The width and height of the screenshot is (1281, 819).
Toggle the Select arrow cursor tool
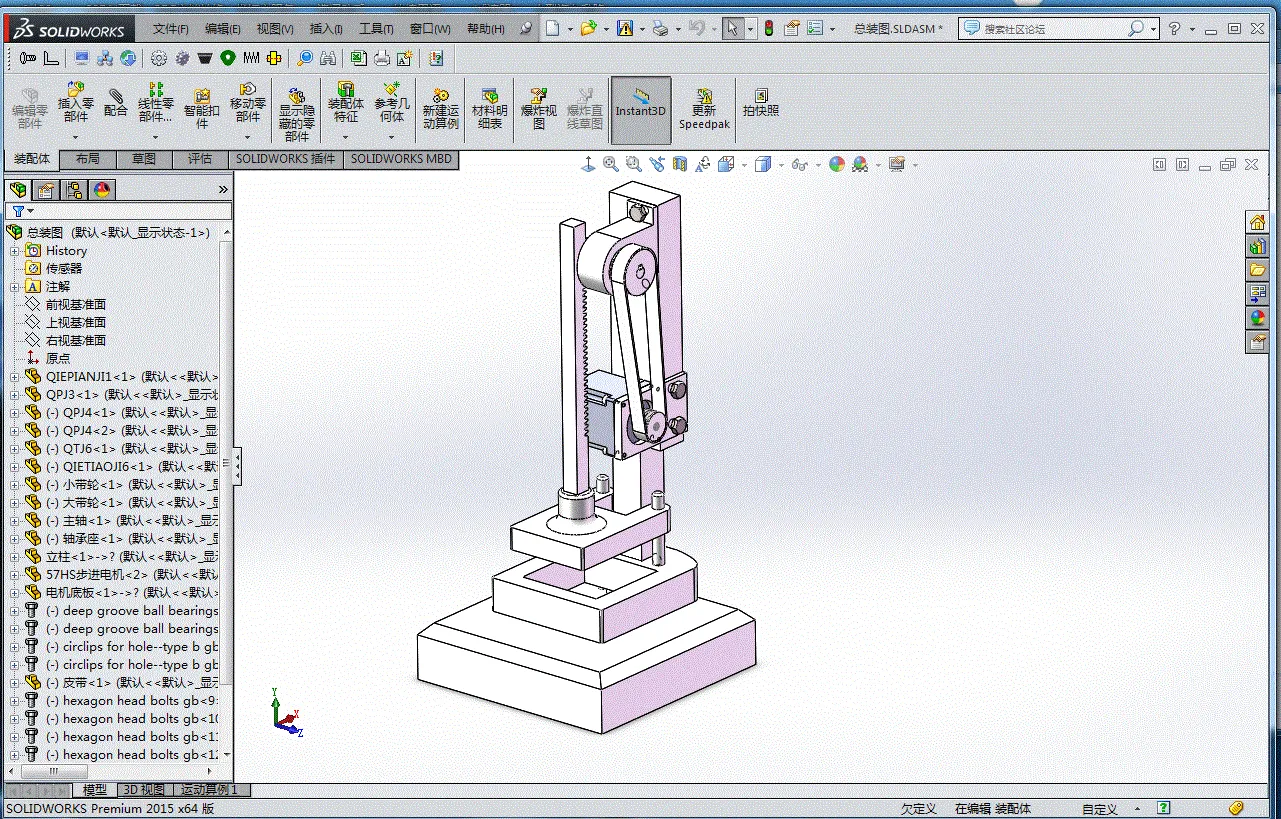coord(733,29)
